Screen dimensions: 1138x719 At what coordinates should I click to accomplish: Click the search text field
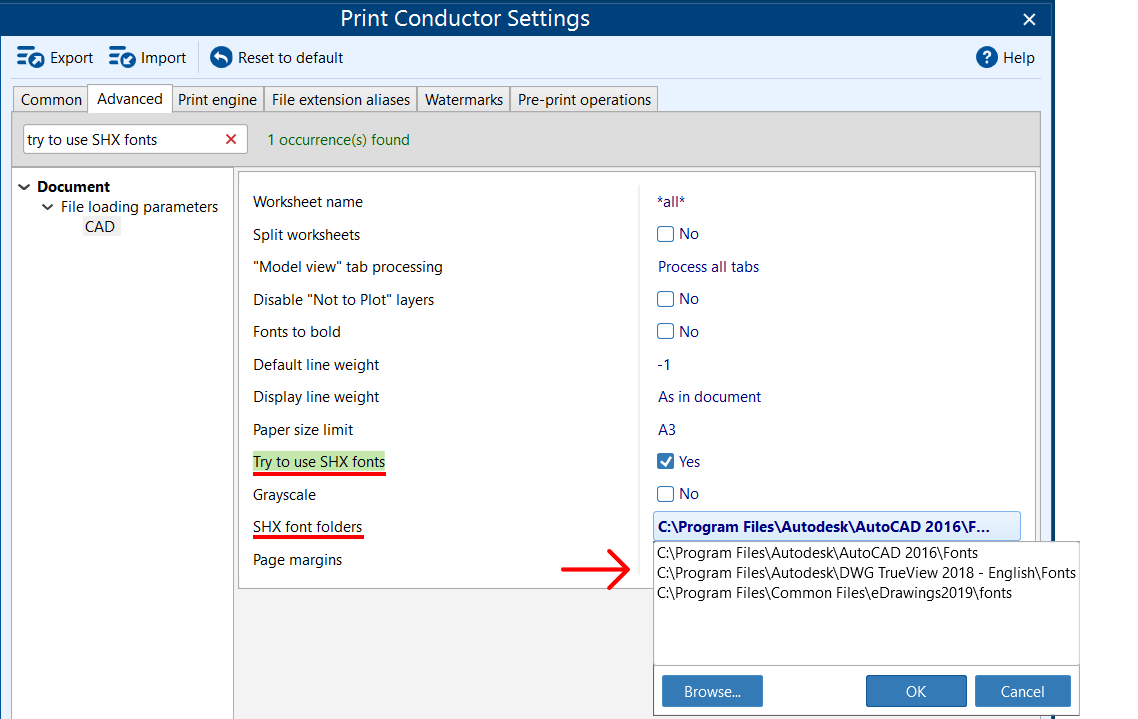click(120, 140)
